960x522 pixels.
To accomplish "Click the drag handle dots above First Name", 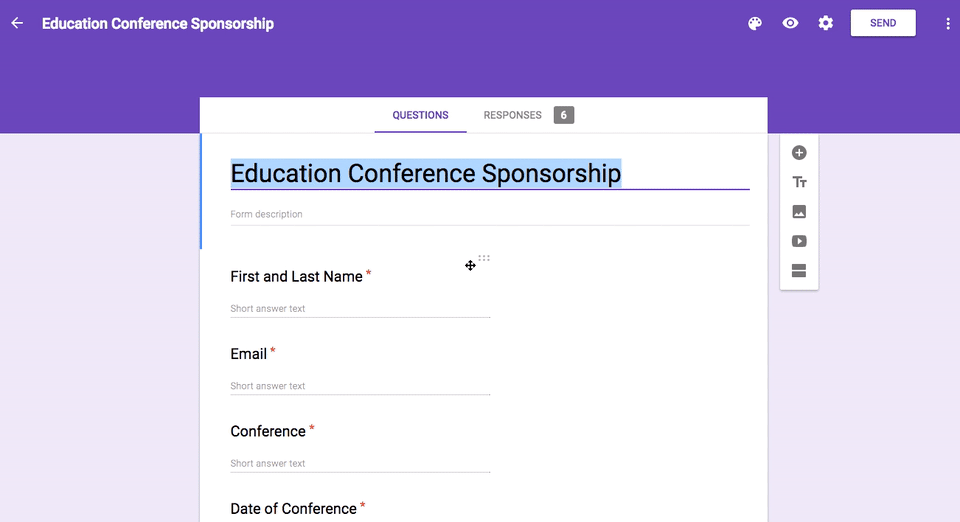I will (484, 258).
